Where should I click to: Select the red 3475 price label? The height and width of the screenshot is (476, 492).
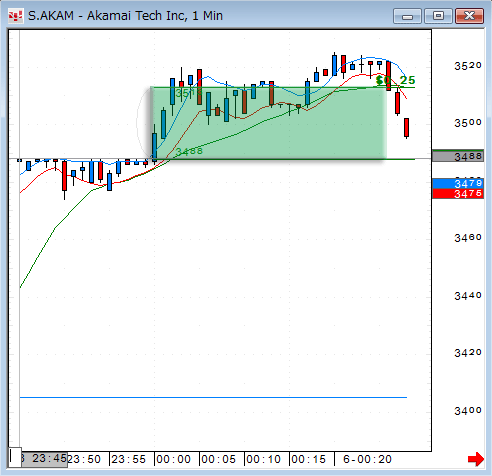point(458,193)
